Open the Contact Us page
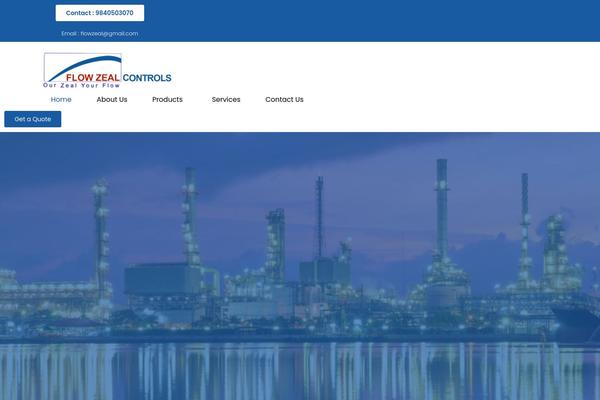The height and width of the screenshot is (400, 600). (284, 100)
